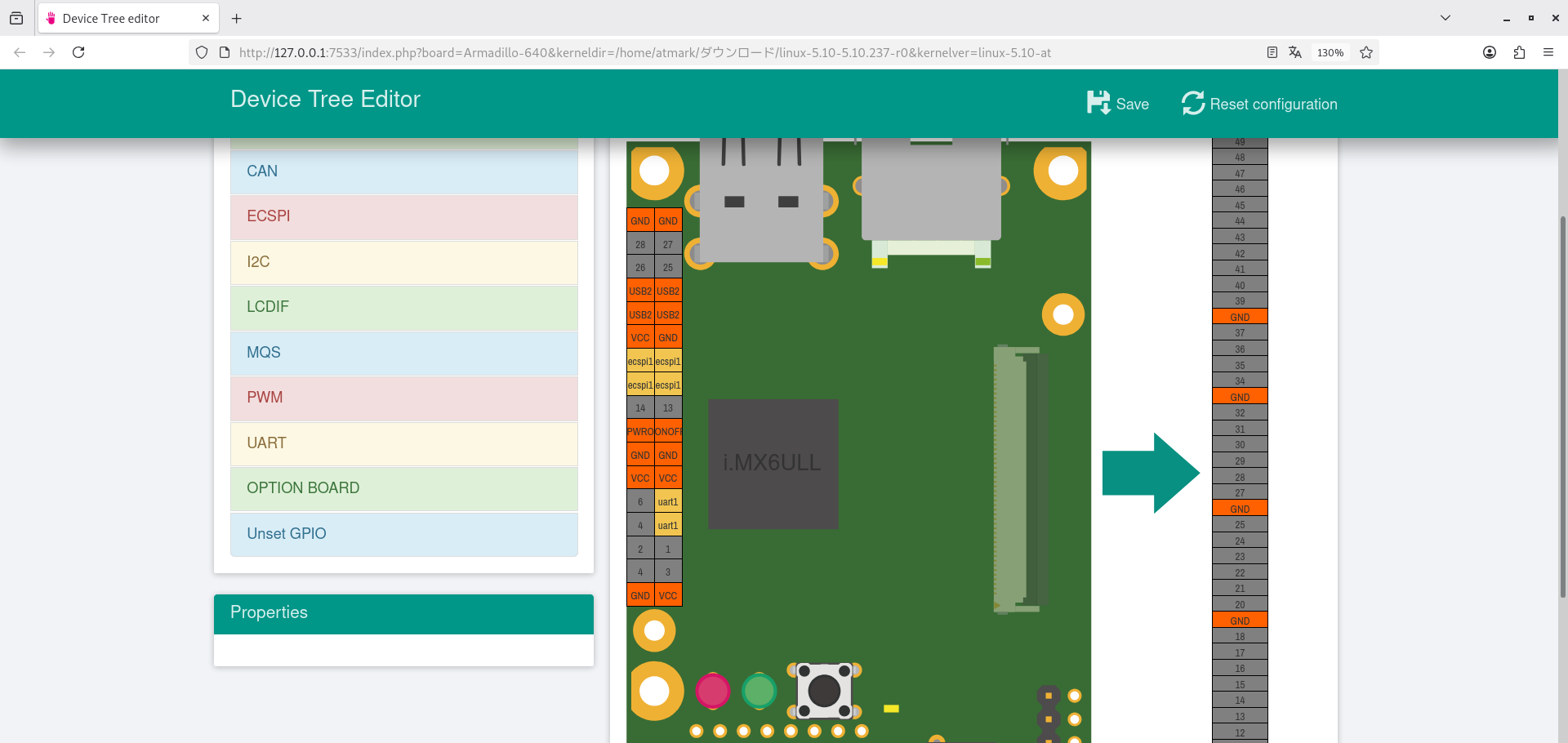The width and height of the screenshot is (1568, 743).
Task: Expand the ECSPI peripheral group
Action: coord(403,216)
